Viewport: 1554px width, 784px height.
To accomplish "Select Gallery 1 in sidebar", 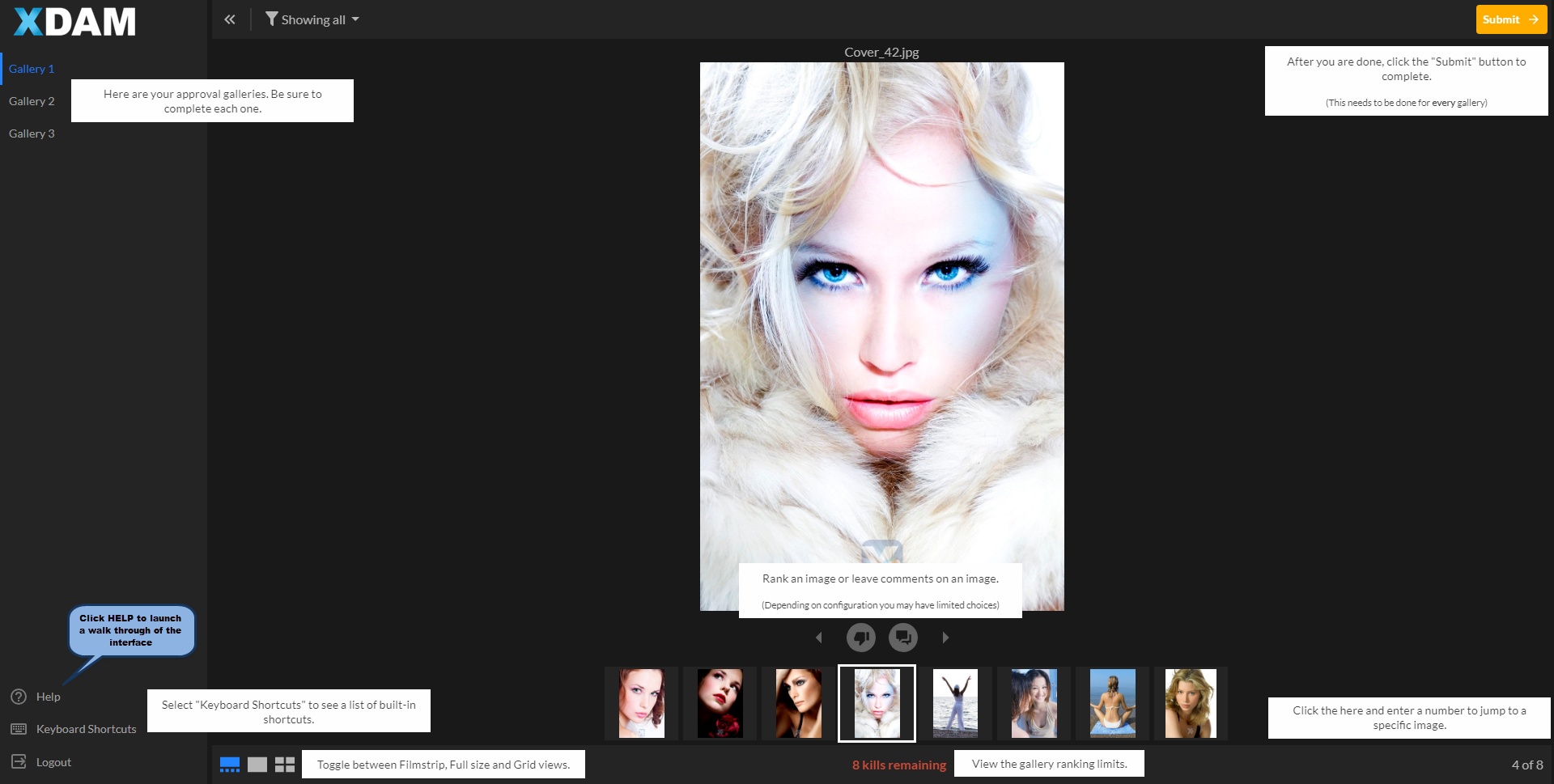I will [x=32, y=69].
